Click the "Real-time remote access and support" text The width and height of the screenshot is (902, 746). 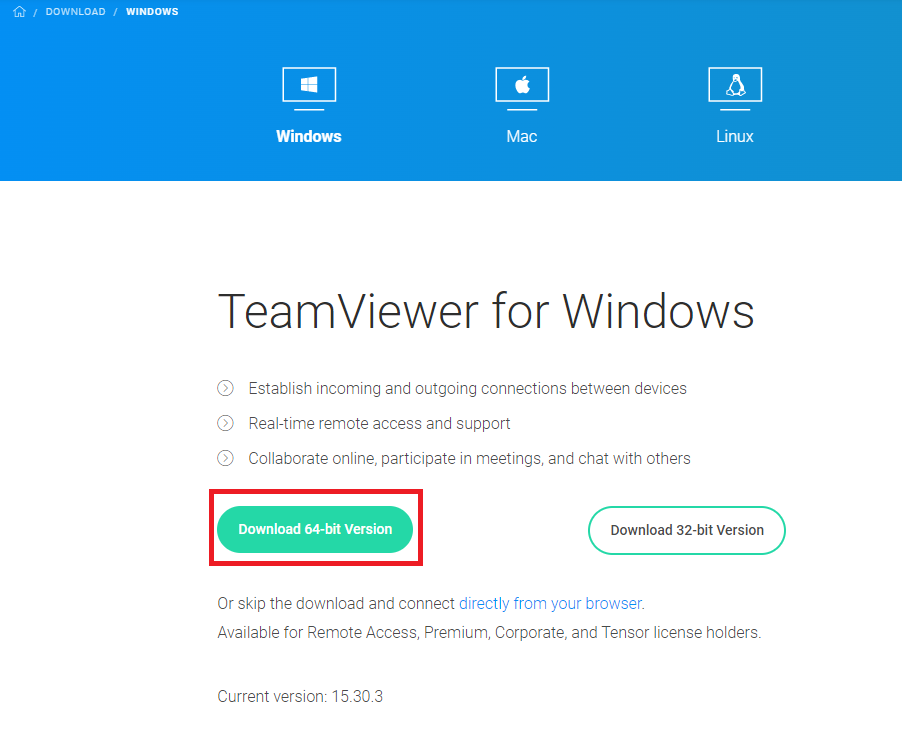(x=379, y=423)
